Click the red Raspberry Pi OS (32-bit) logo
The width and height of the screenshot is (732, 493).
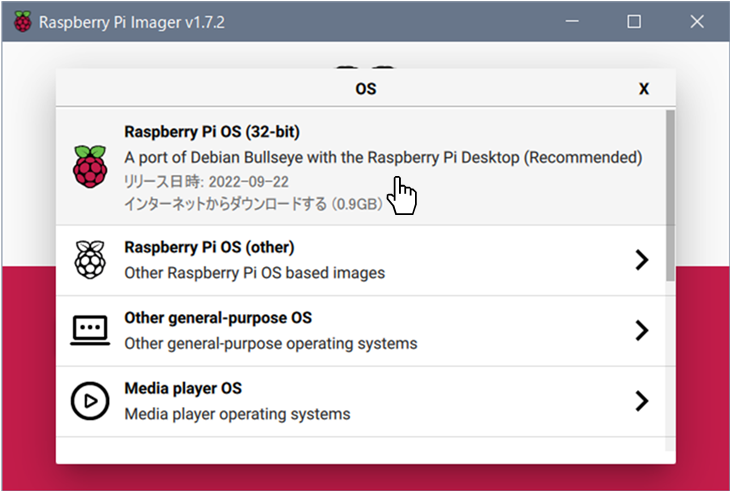pyautogui.click(x=90, y=166)
